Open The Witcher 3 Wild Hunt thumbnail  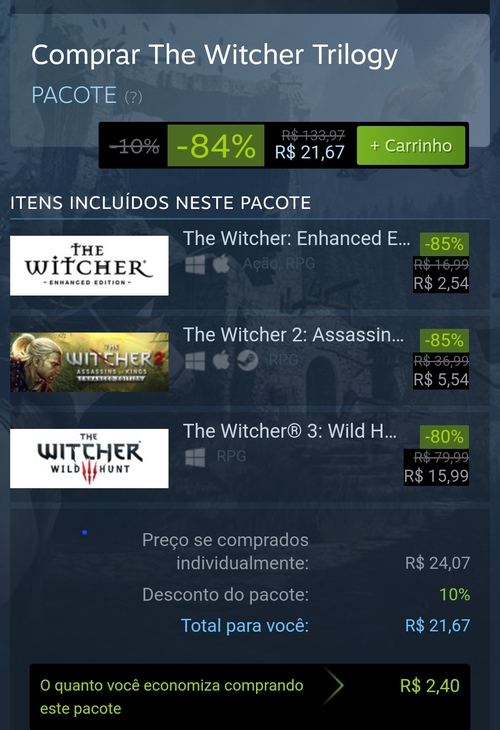click(89, 458)
